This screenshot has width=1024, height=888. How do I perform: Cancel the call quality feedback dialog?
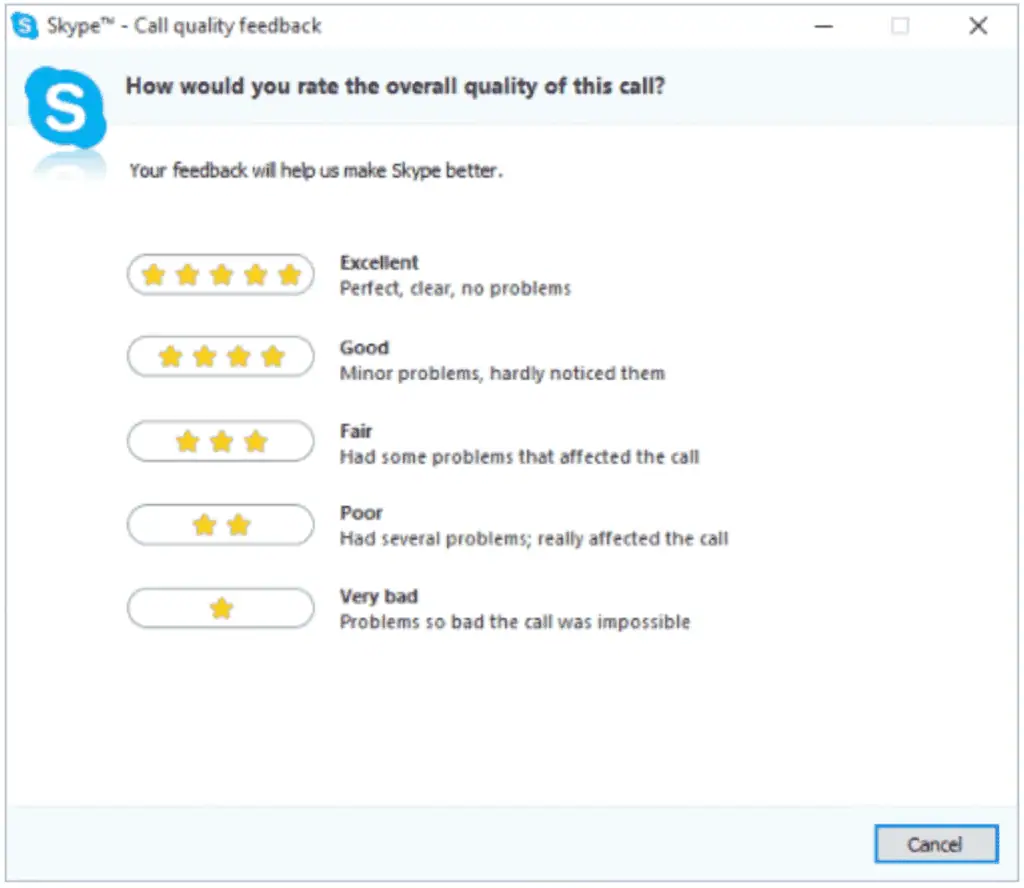coord(936,844)
